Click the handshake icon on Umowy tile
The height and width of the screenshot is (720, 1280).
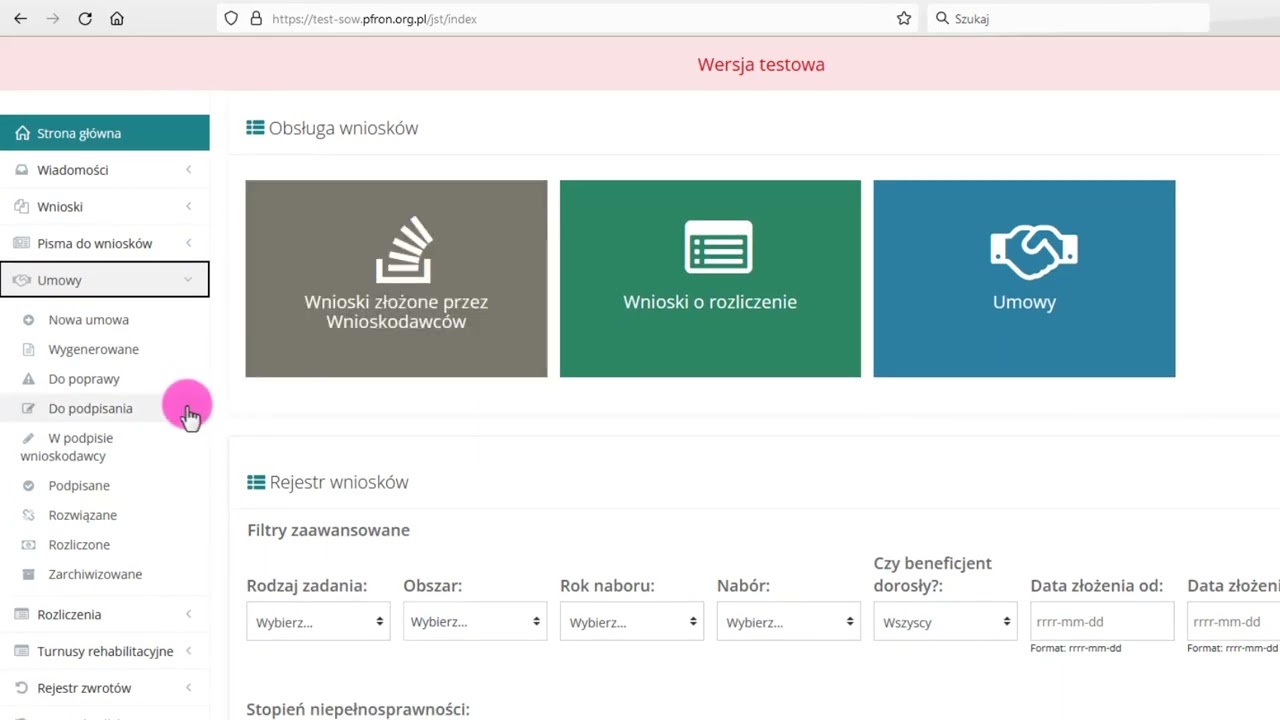coord(1033,251)
